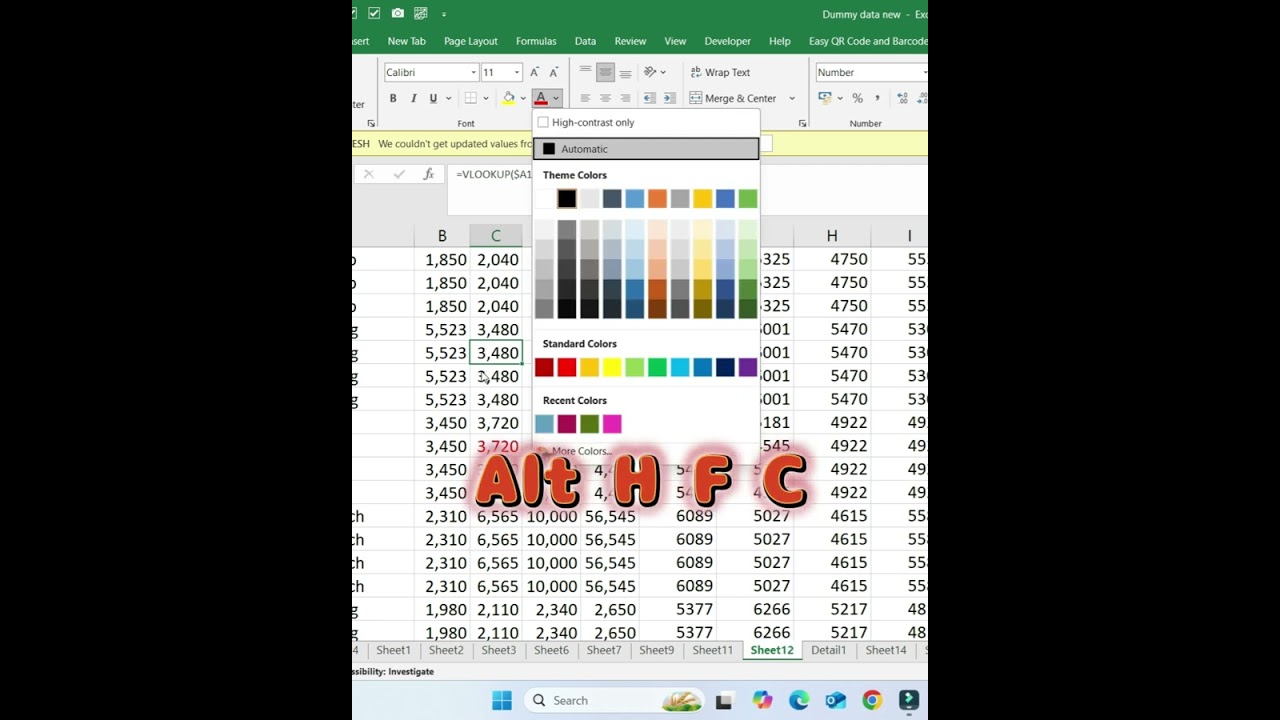Expand the Borders options arrow

pos(485,98)
